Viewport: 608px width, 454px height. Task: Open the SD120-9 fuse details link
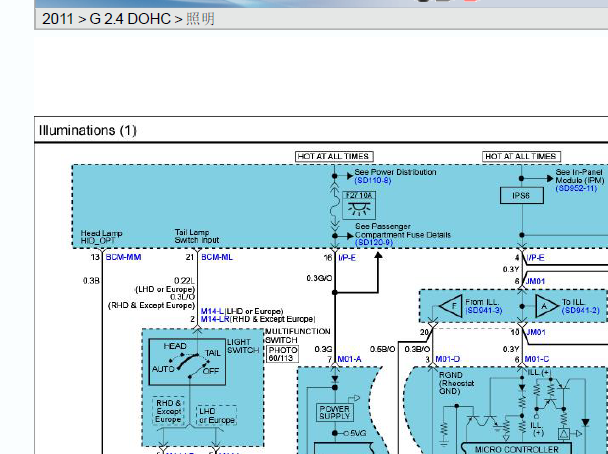[x=374, y=243]
